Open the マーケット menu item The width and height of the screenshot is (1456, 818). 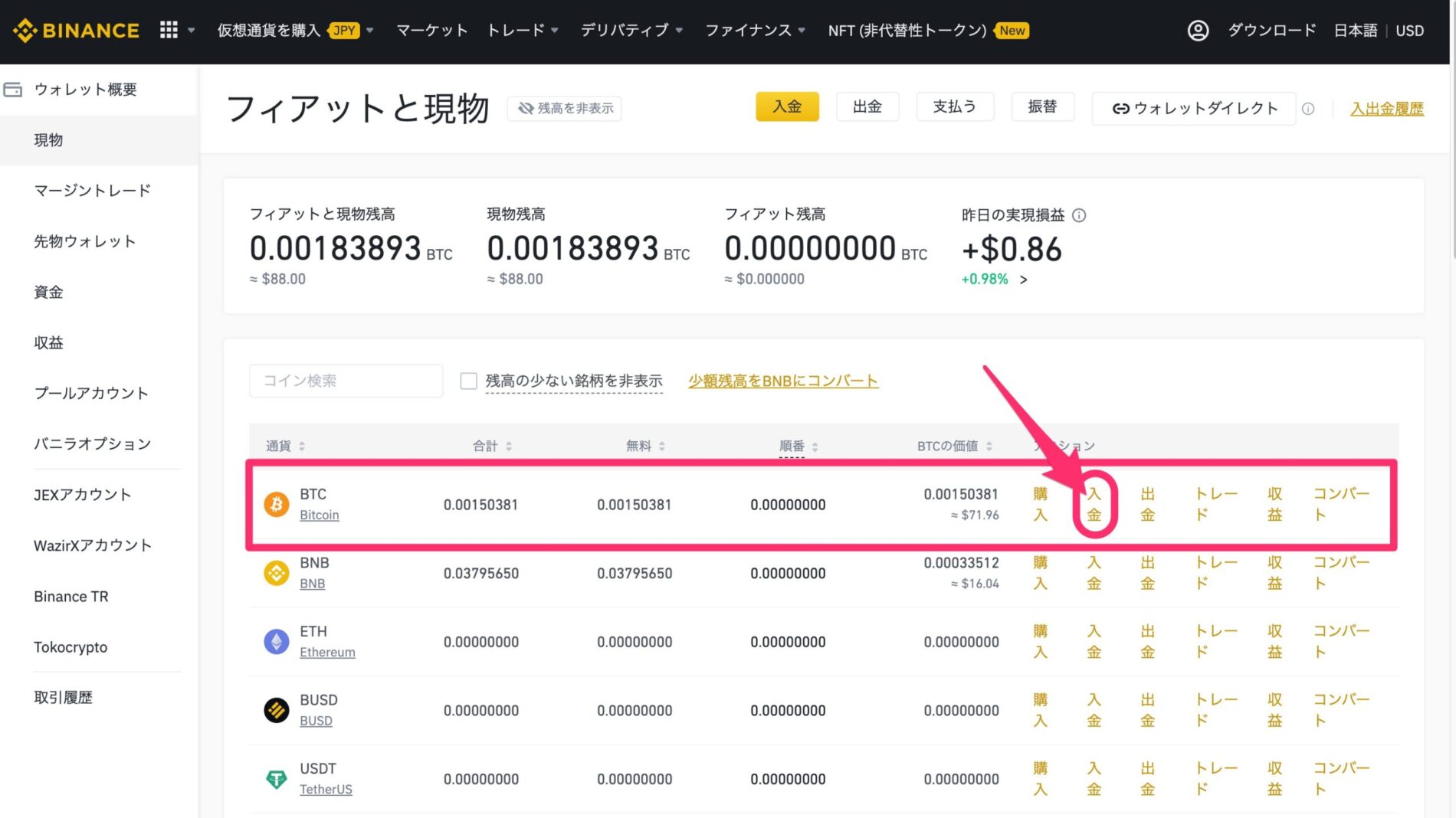[x=431, y=31]
